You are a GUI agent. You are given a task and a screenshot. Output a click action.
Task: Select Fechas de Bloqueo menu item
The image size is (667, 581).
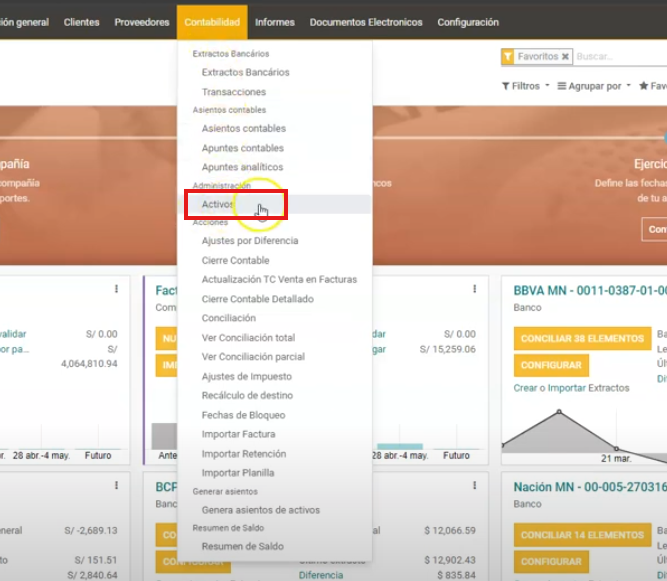tap(243, 415)
